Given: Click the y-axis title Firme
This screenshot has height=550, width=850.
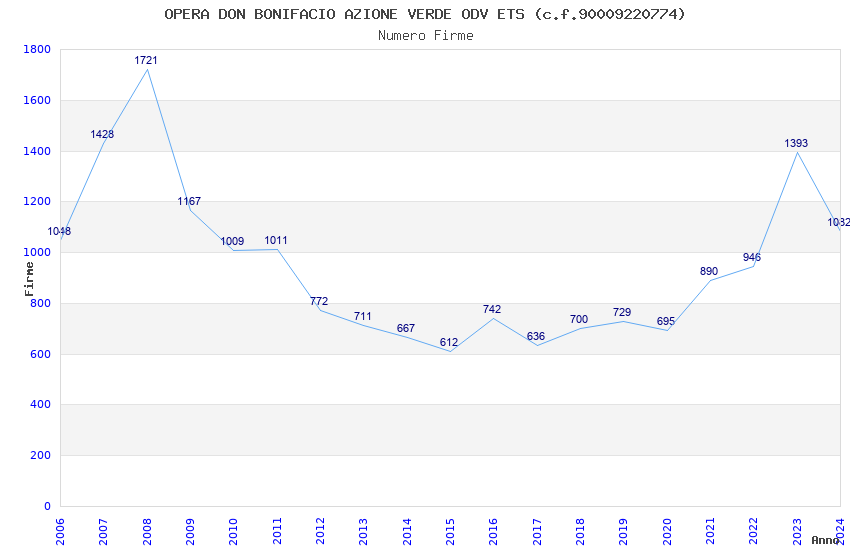Looking at the screenshot, I should point(29,279).
